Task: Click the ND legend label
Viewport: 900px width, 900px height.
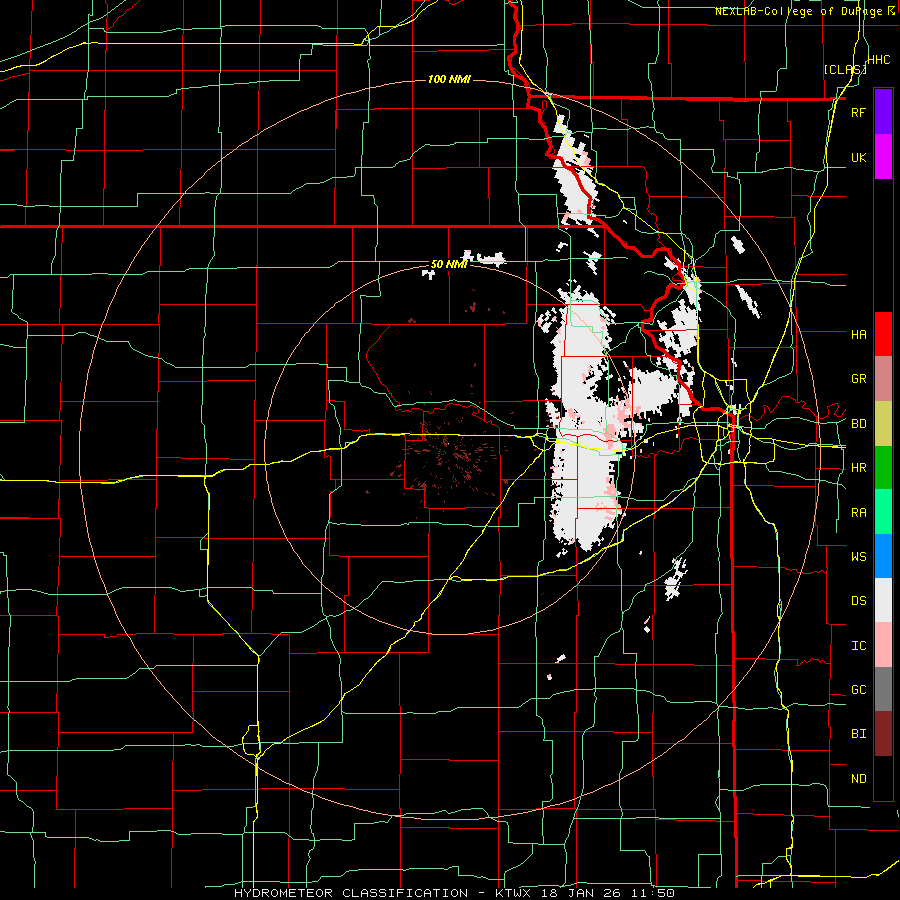Action: pyautogui.click(x=858, y=778)
